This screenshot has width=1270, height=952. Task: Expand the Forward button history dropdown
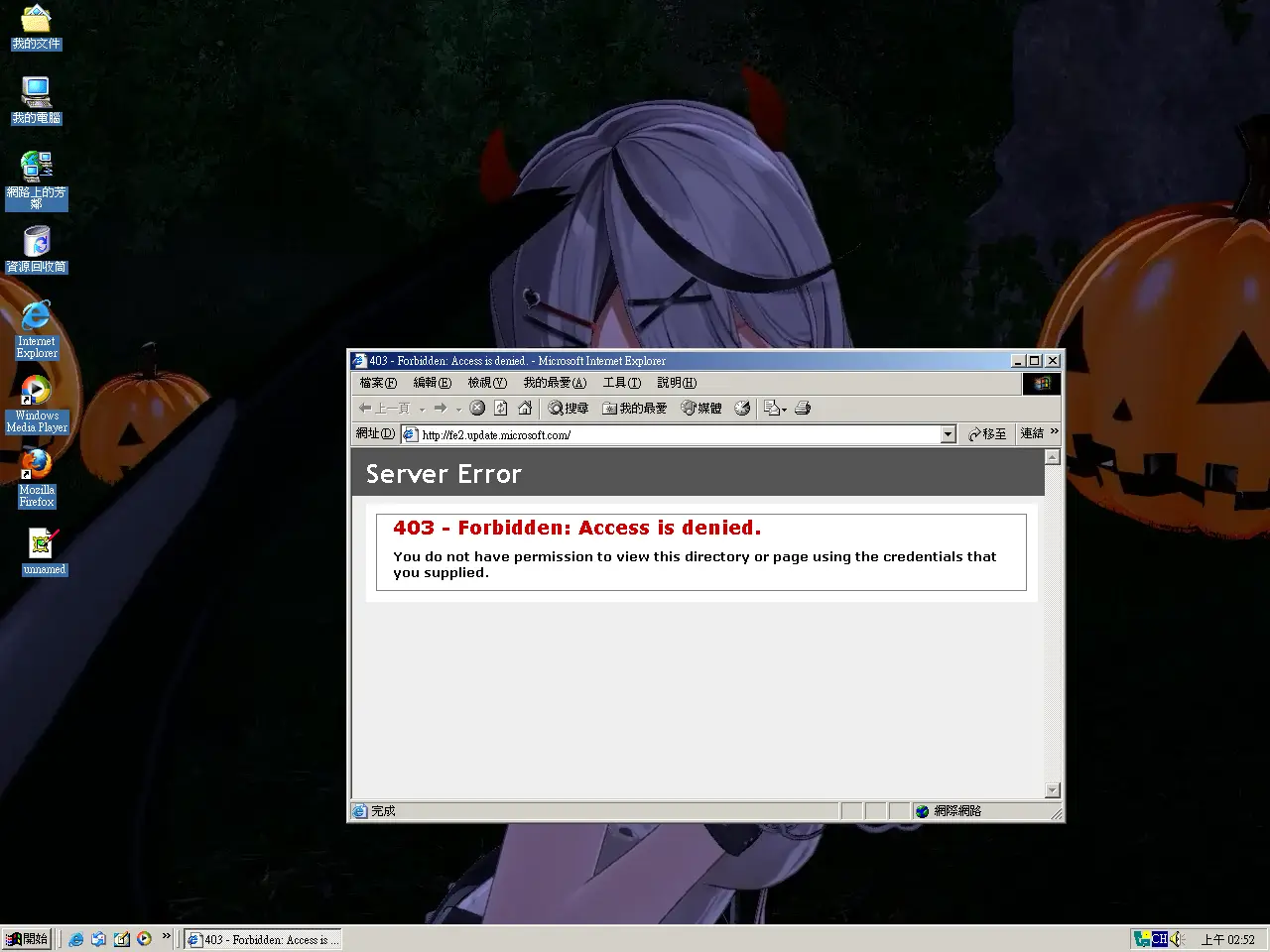[x=458, y=409]
